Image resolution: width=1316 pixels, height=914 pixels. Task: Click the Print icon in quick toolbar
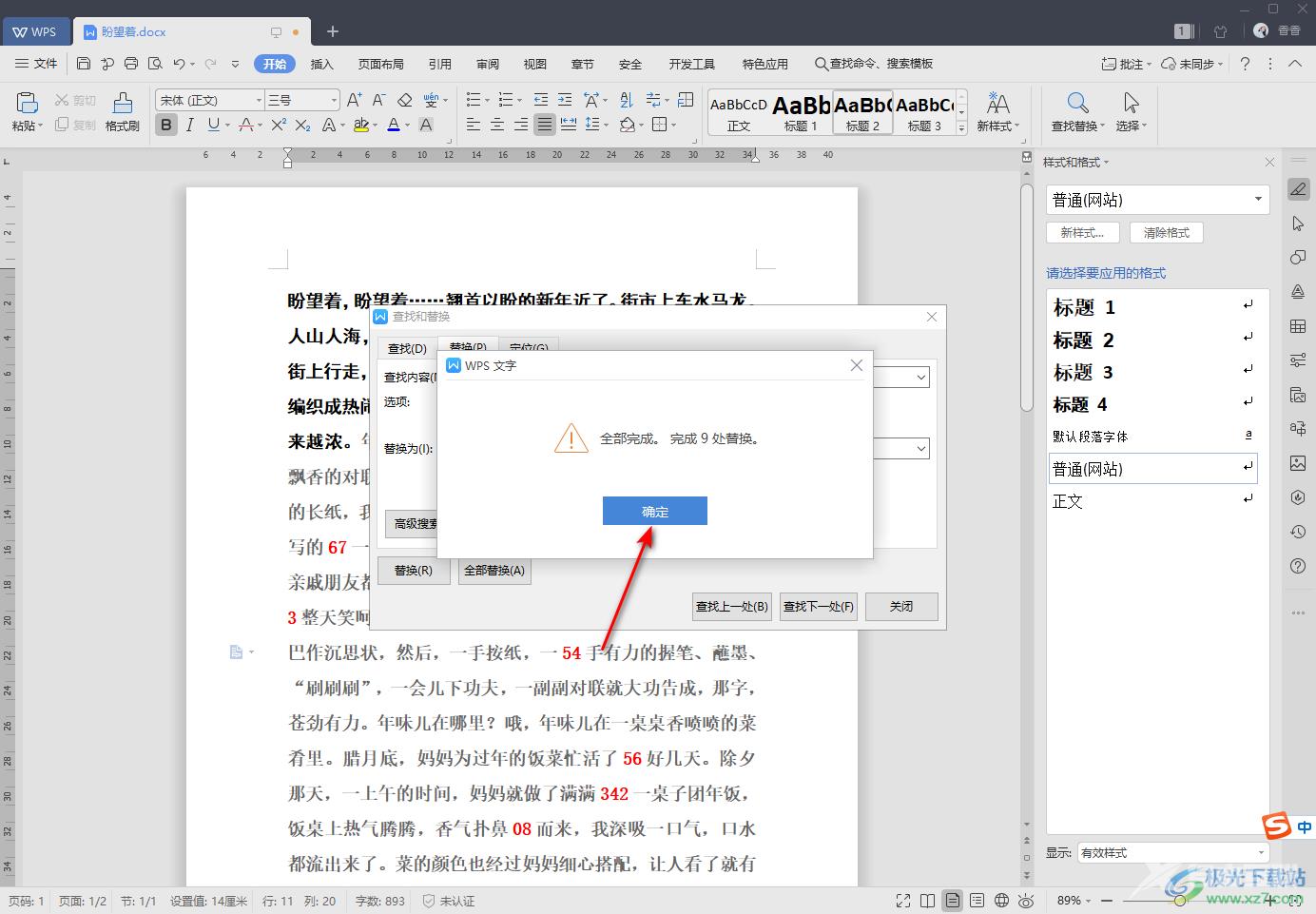pyautogui.click(x=131, y=64)
